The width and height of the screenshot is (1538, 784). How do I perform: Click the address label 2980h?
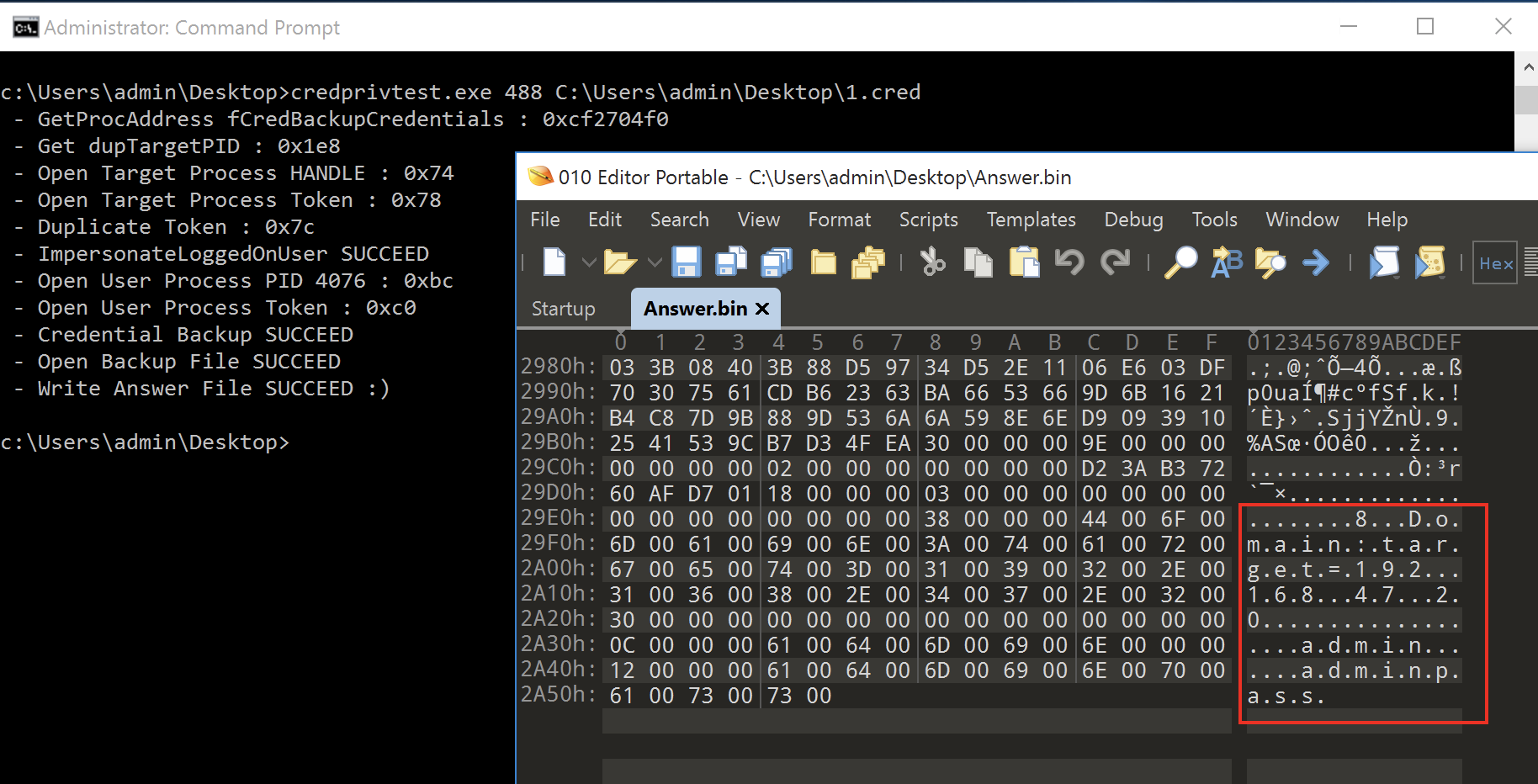[559, 367]
